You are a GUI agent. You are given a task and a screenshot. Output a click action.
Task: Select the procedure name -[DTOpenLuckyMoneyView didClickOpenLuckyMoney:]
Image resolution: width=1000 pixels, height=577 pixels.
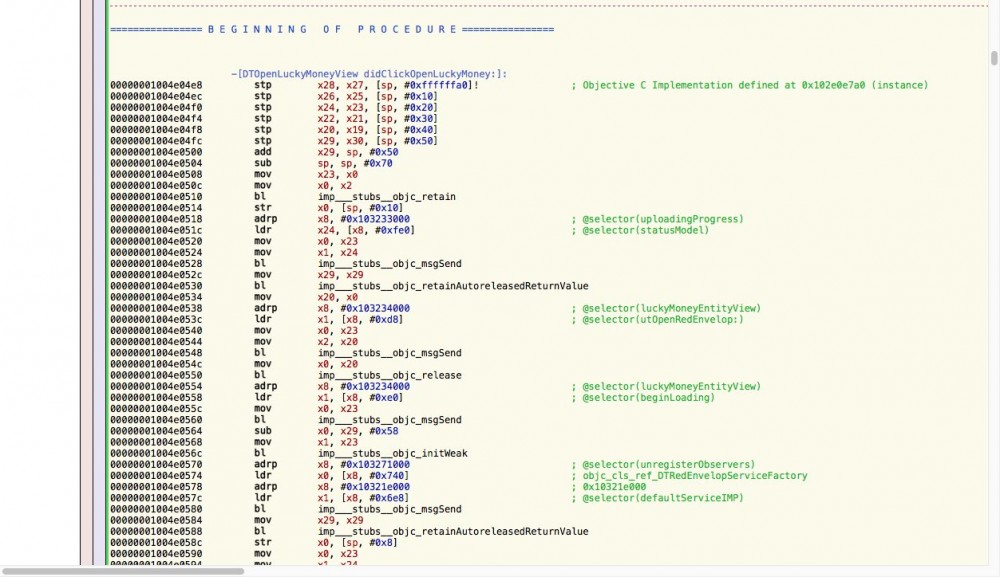pos(369,74)
